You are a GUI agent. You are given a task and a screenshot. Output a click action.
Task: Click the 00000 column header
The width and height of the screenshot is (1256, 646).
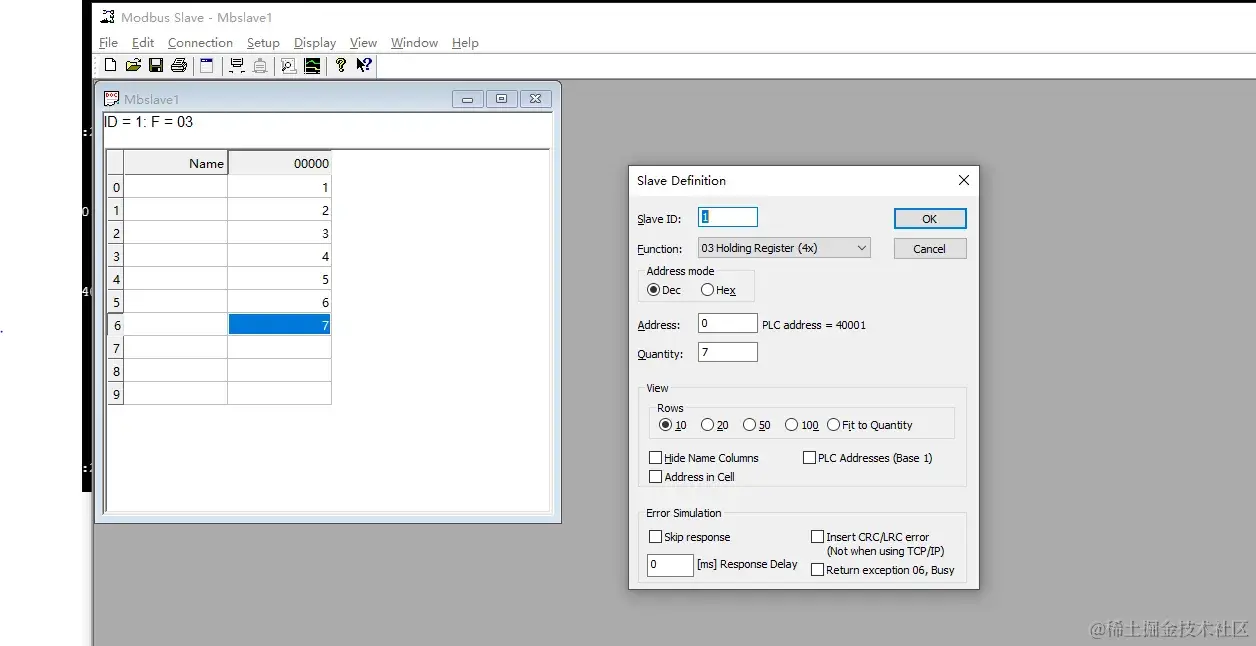(279, 163)
